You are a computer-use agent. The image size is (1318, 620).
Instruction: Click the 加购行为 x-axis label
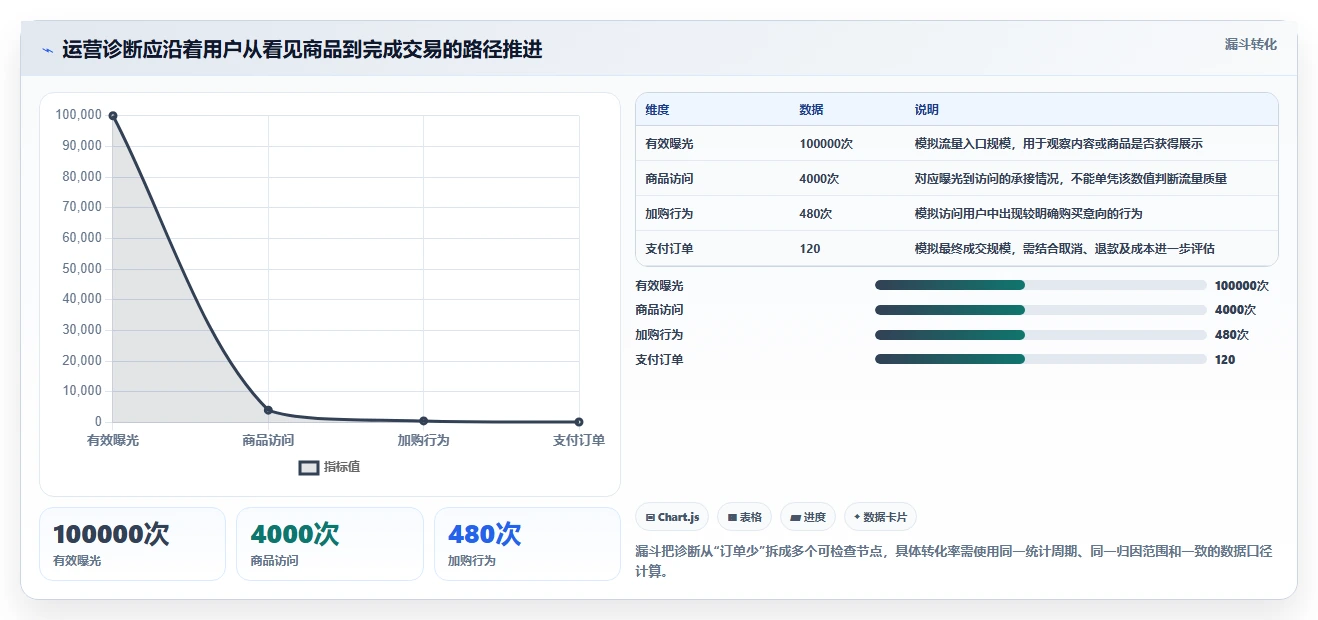tap(423, 440)
